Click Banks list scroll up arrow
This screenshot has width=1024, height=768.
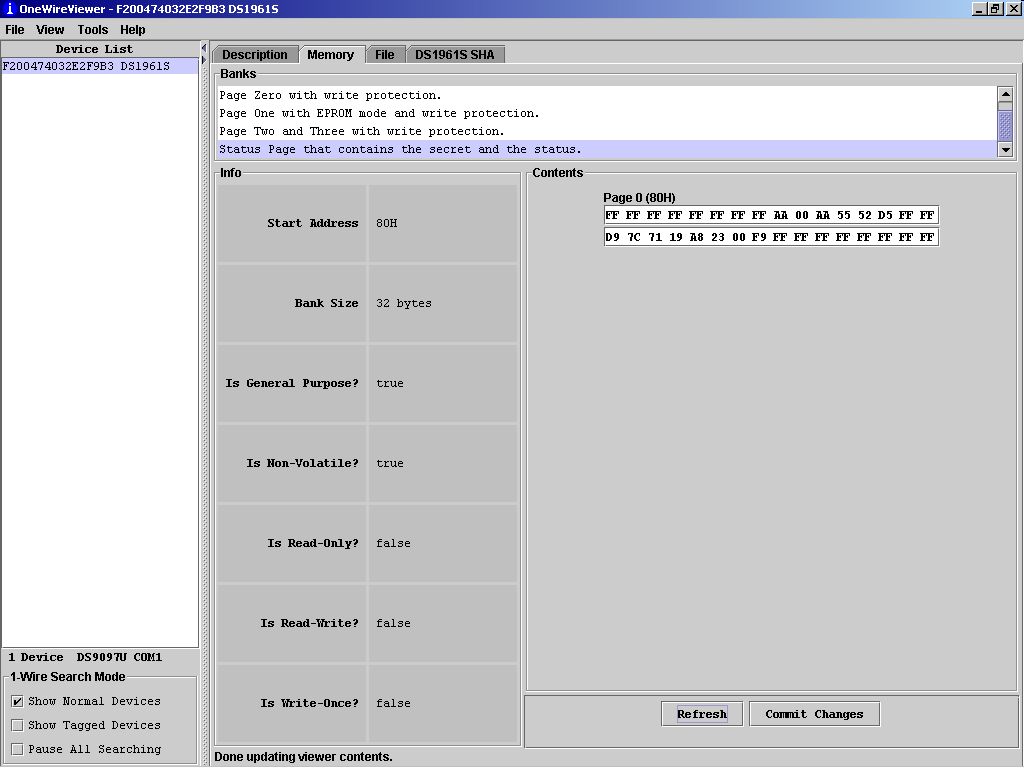[1005, 94]
